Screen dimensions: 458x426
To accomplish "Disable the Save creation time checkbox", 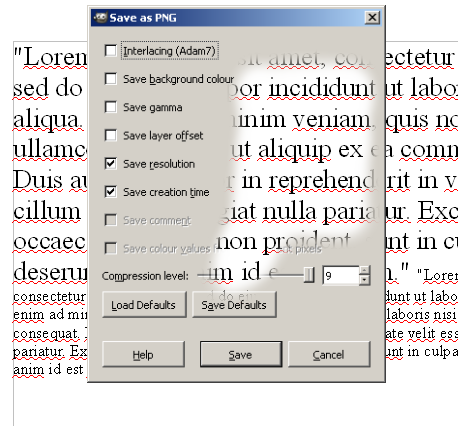I will pos(110,192).
